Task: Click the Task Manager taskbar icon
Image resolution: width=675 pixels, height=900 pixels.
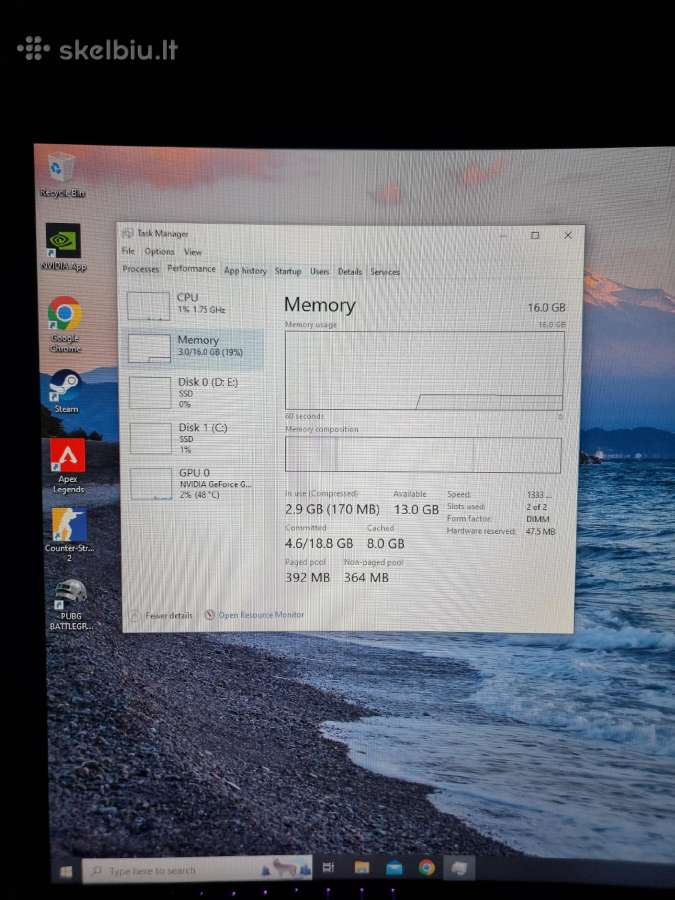Action: point(459,868)
